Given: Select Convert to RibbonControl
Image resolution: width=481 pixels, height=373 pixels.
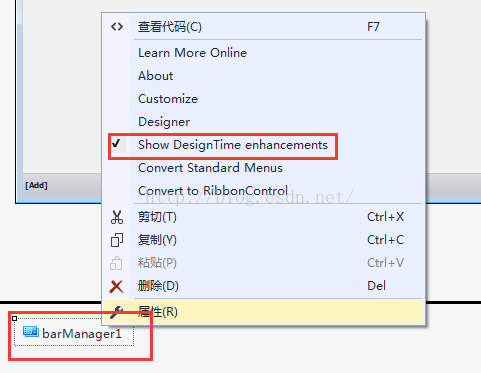Looking at the screenshot, I should tap(213, 191).
